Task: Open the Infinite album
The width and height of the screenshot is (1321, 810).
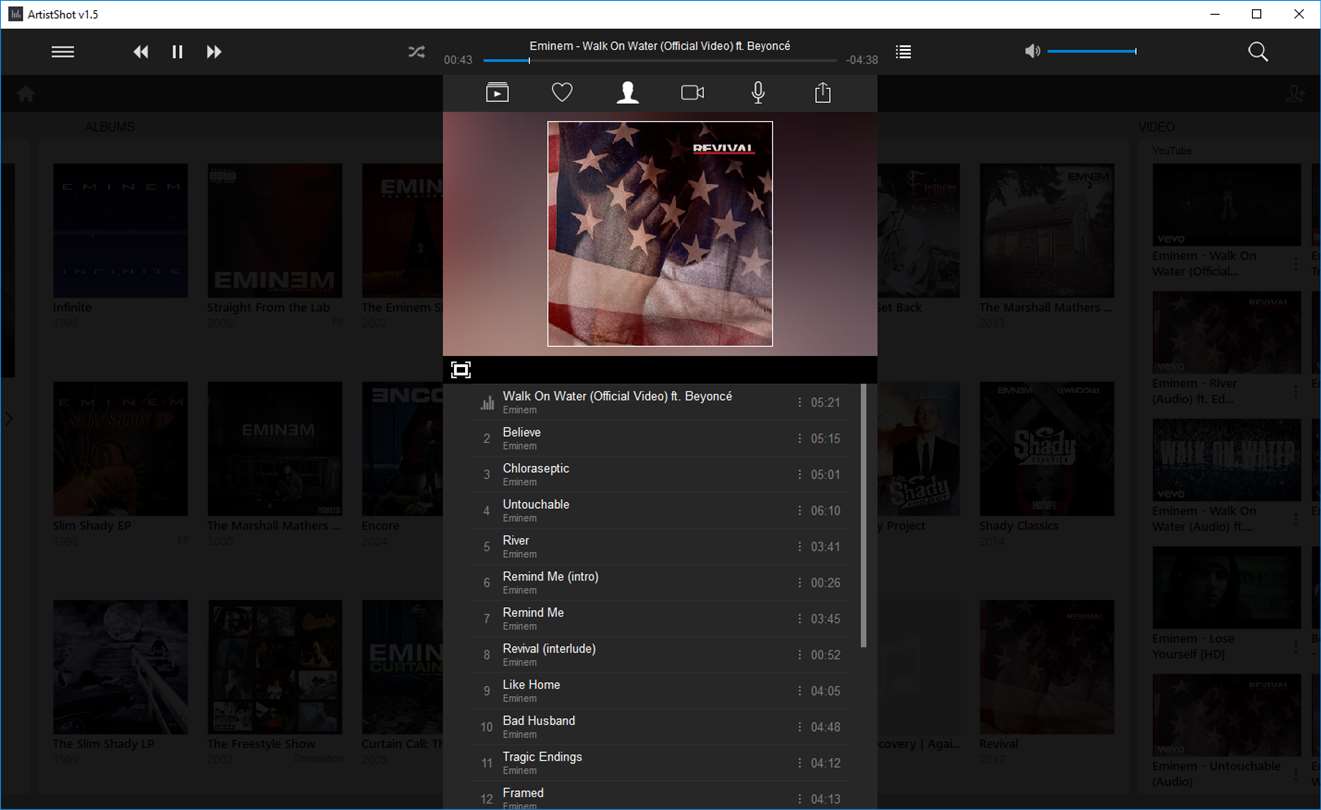Action: click(120, 231)
